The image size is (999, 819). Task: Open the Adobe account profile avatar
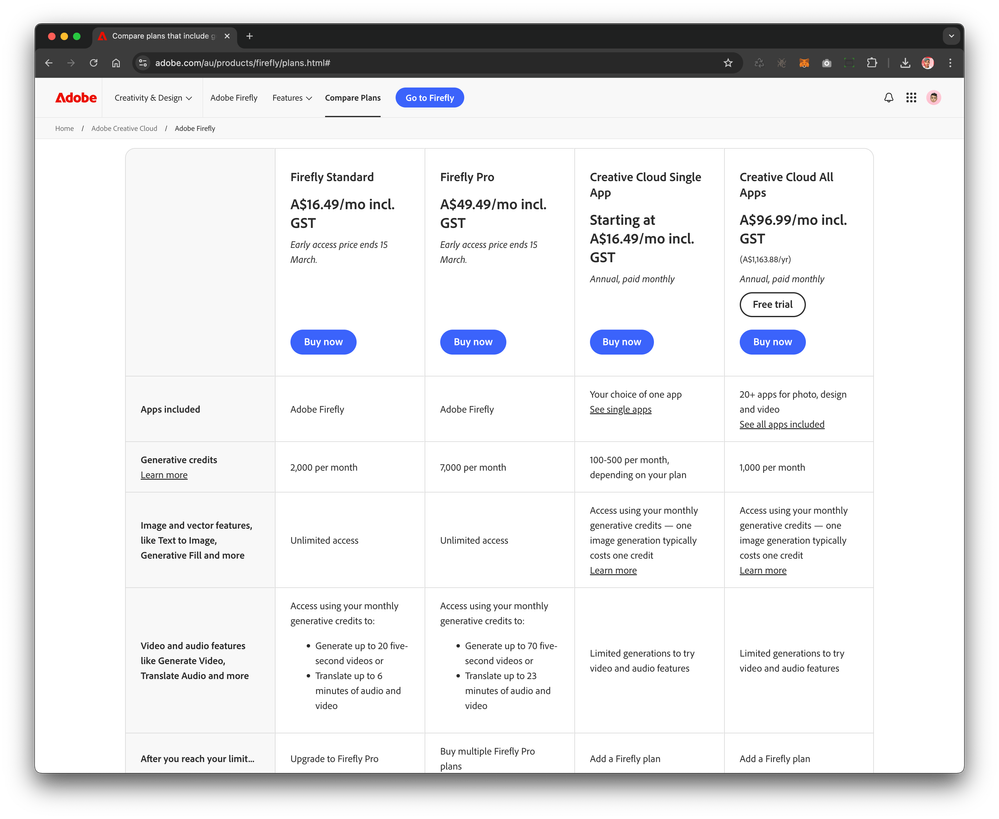pos(933,98)
